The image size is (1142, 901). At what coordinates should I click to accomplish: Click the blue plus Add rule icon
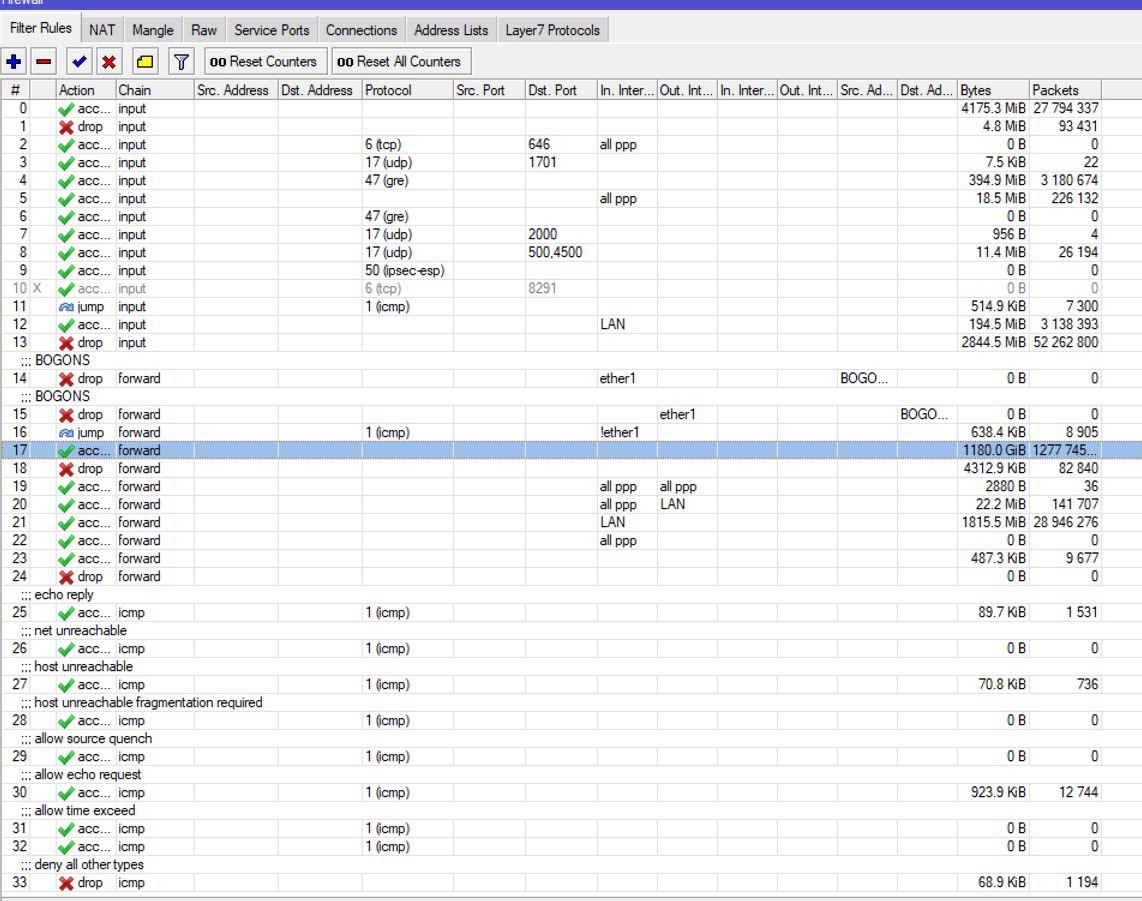14,62
